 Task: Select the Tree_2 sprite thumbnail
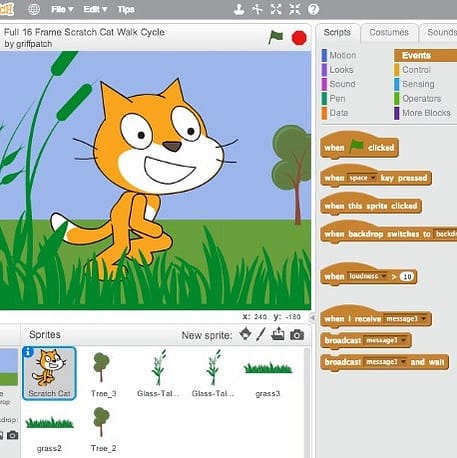103,428
